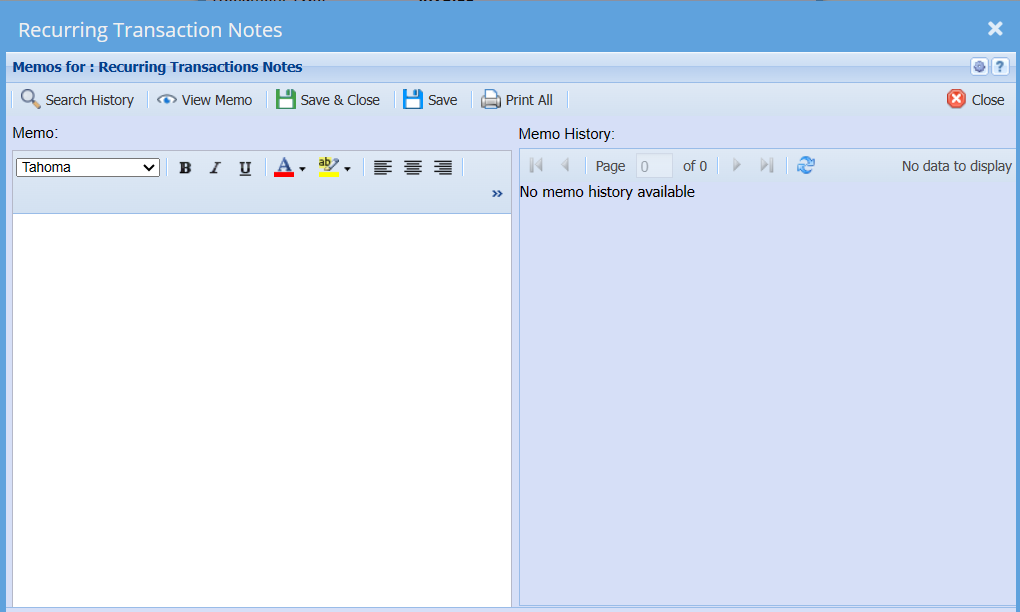Click the Search History magnifier icon
This screenshot has width=1020, height=612.
pos(31,99)
